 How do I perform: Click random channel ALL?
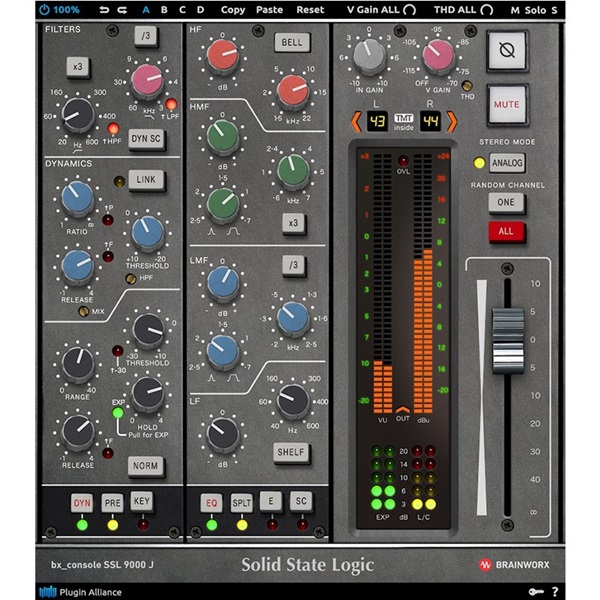pos(506,231)
